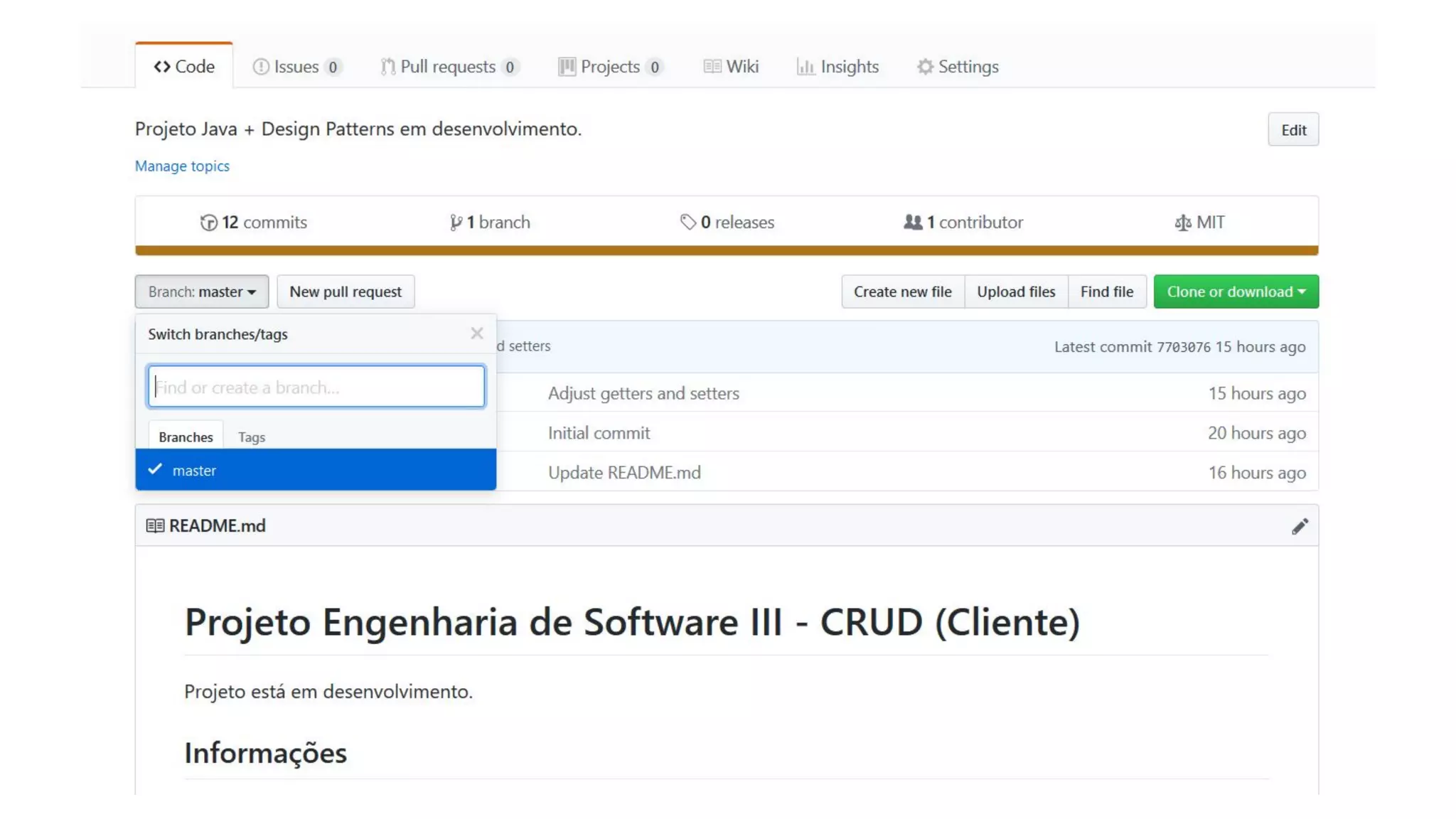Close the Switch branches/tags popup

(x=476, y=333)
